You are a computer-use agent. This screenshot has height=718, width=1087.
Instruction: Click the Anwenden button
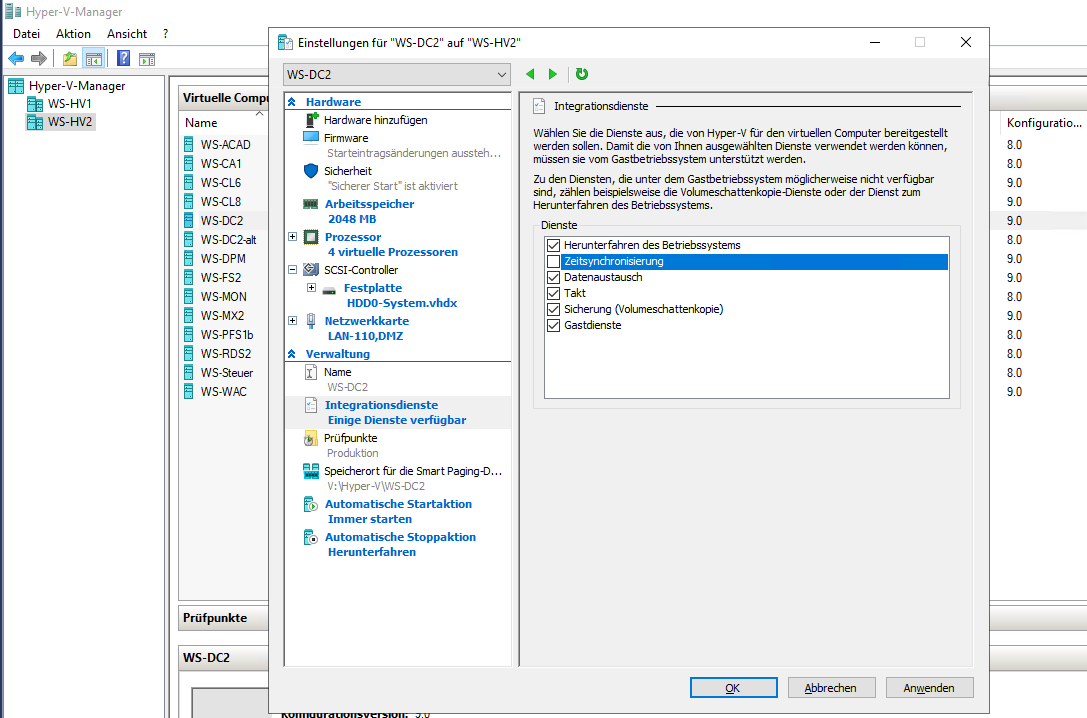pos(930,688)
